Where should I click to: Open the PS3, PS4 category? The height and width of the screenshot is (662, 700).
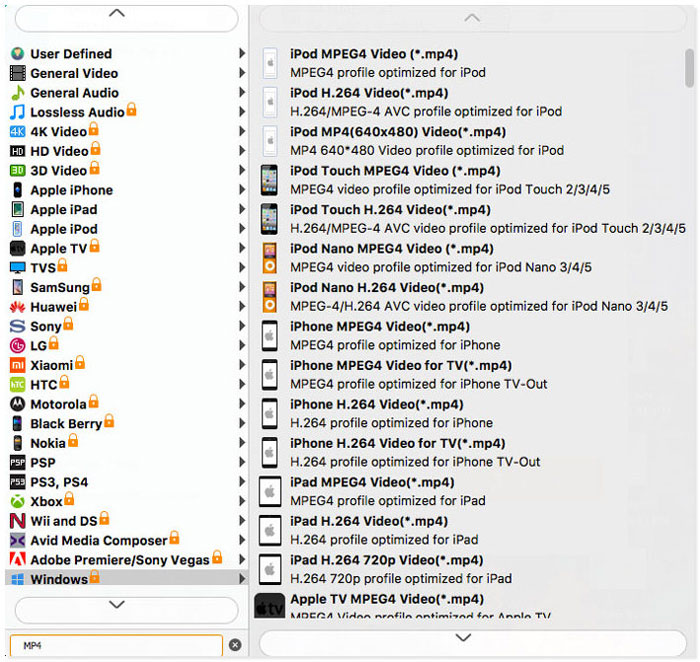tap(127, 482)
